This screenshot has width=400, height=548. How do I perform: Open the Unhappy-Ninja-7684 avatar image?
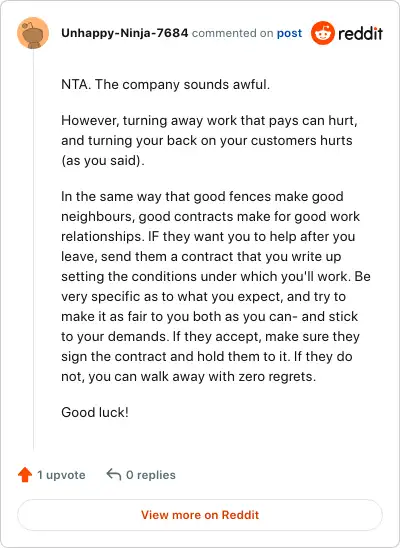[33, 33]
